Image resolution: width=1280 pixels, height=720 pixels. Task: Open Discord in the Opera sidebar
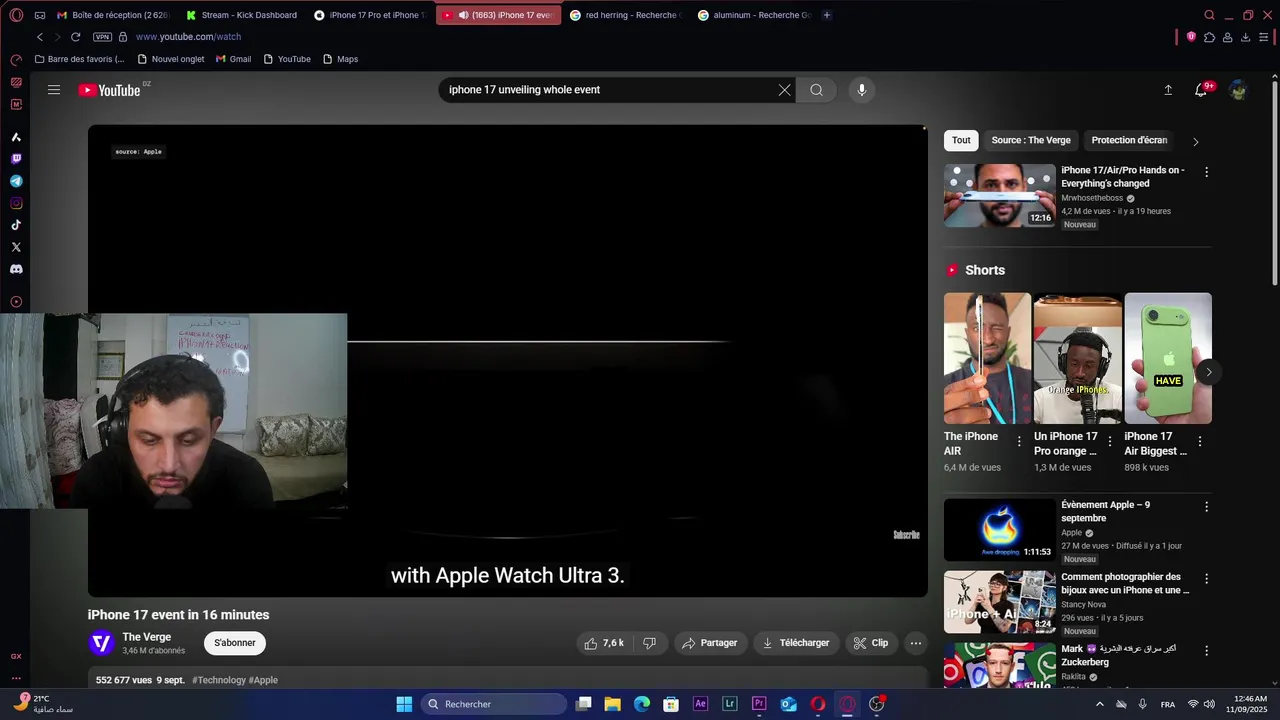click(16, 269)
